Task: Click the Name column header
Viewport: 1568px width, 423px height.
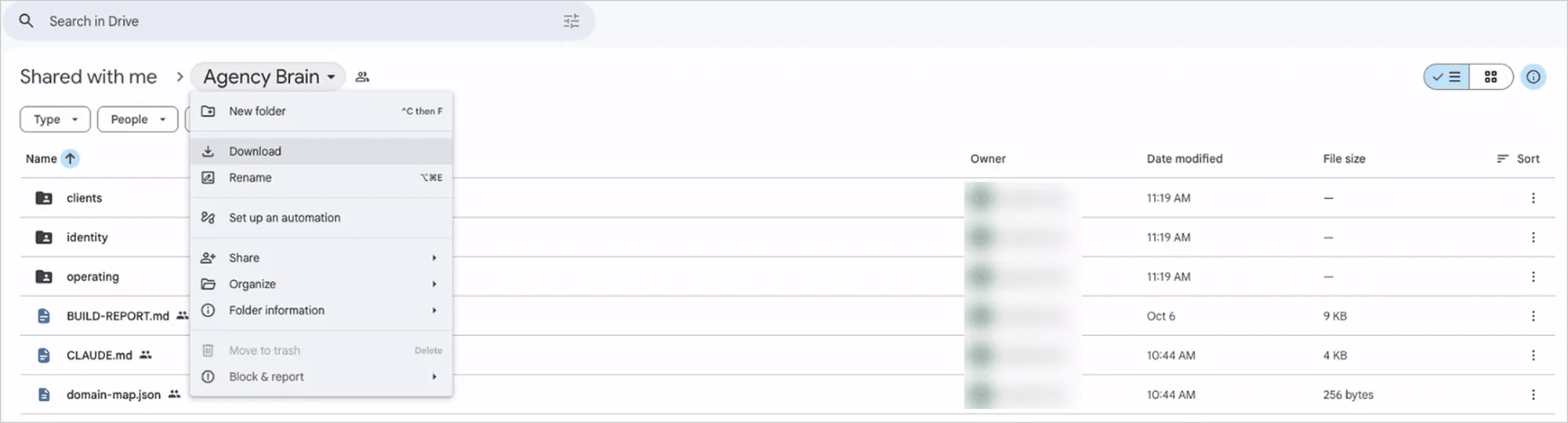Action: [42, 158]
